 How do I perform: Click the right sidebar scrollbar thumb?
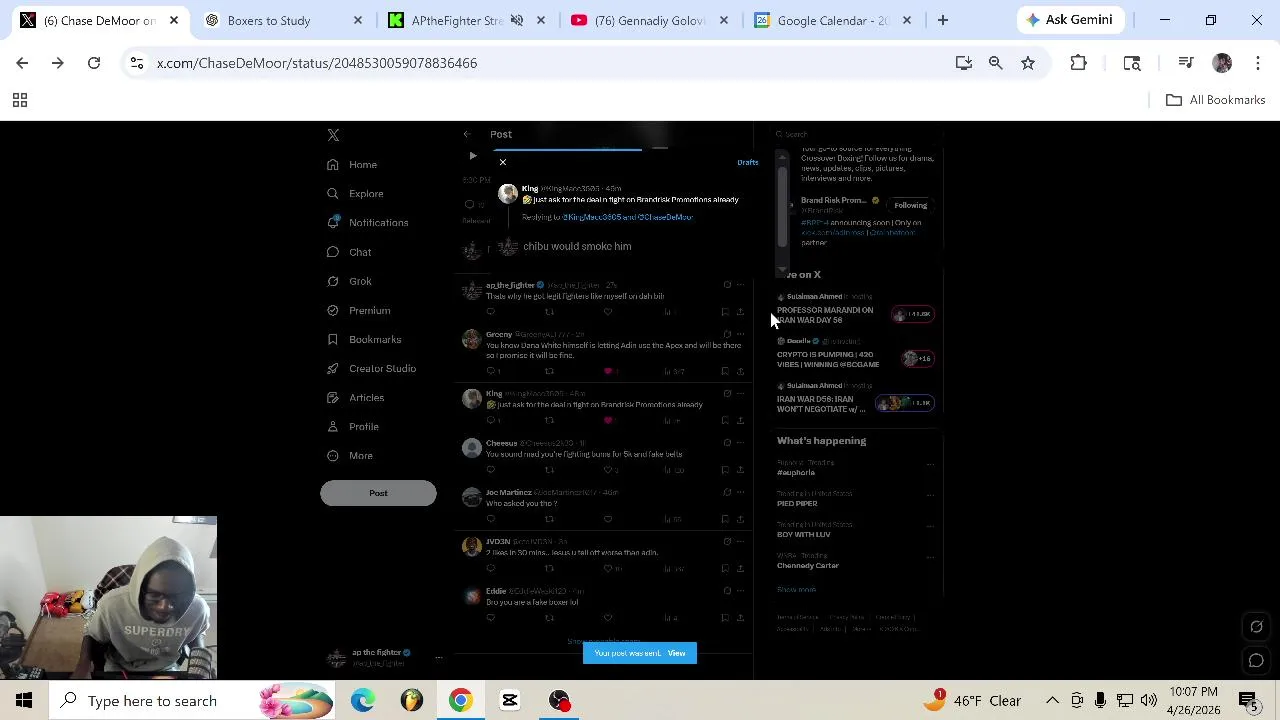(x=782, y=205)
